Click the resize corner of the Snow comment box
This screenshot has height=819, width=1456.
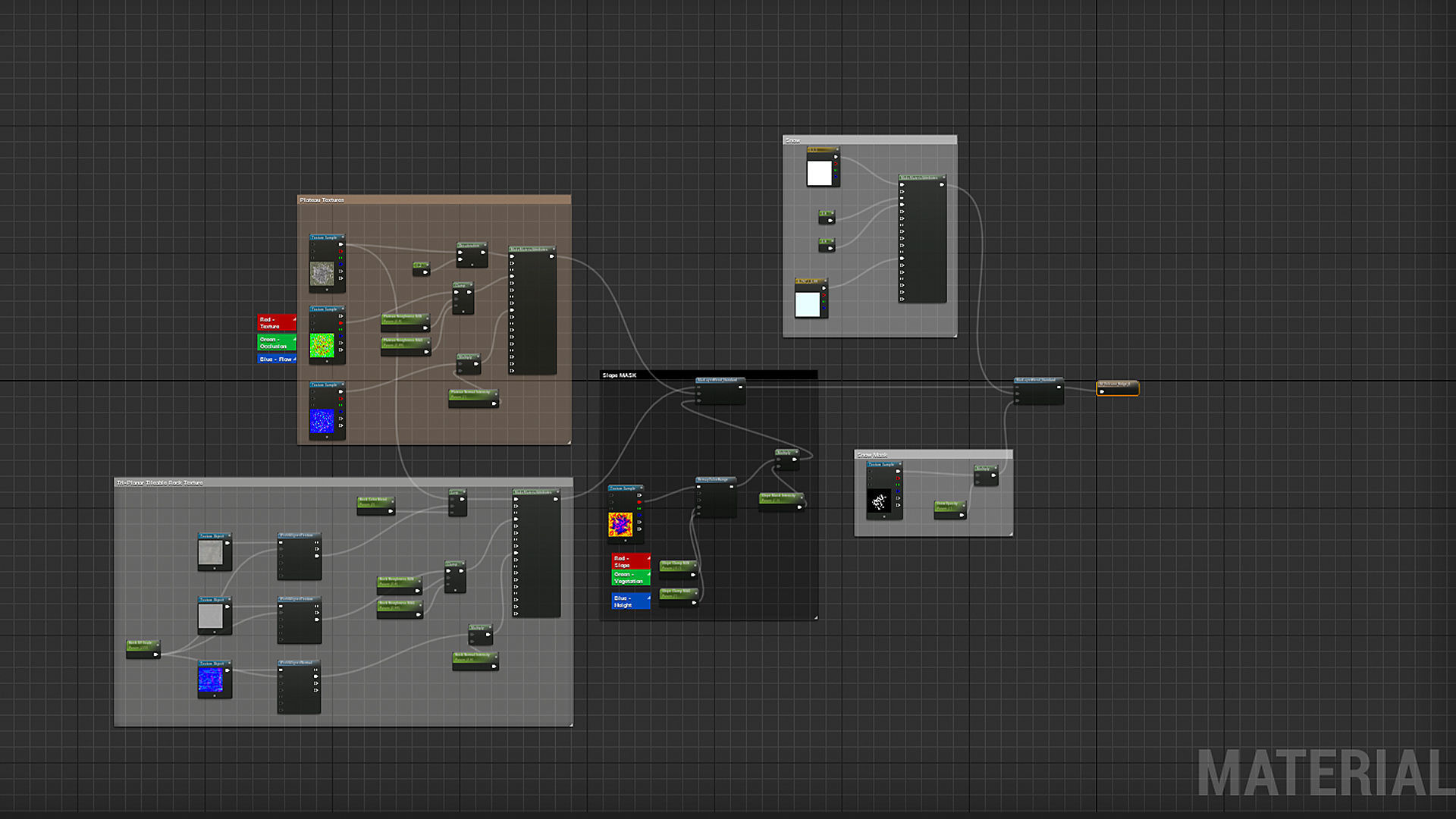(x=954, y=334)
